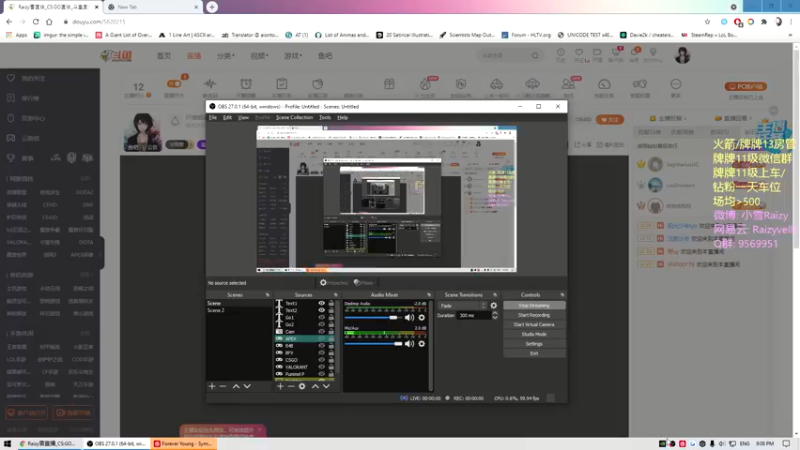This screenshot has width=800, height=450.
Task: Toggle the lock on the B4B source
Action: (331, 345)
